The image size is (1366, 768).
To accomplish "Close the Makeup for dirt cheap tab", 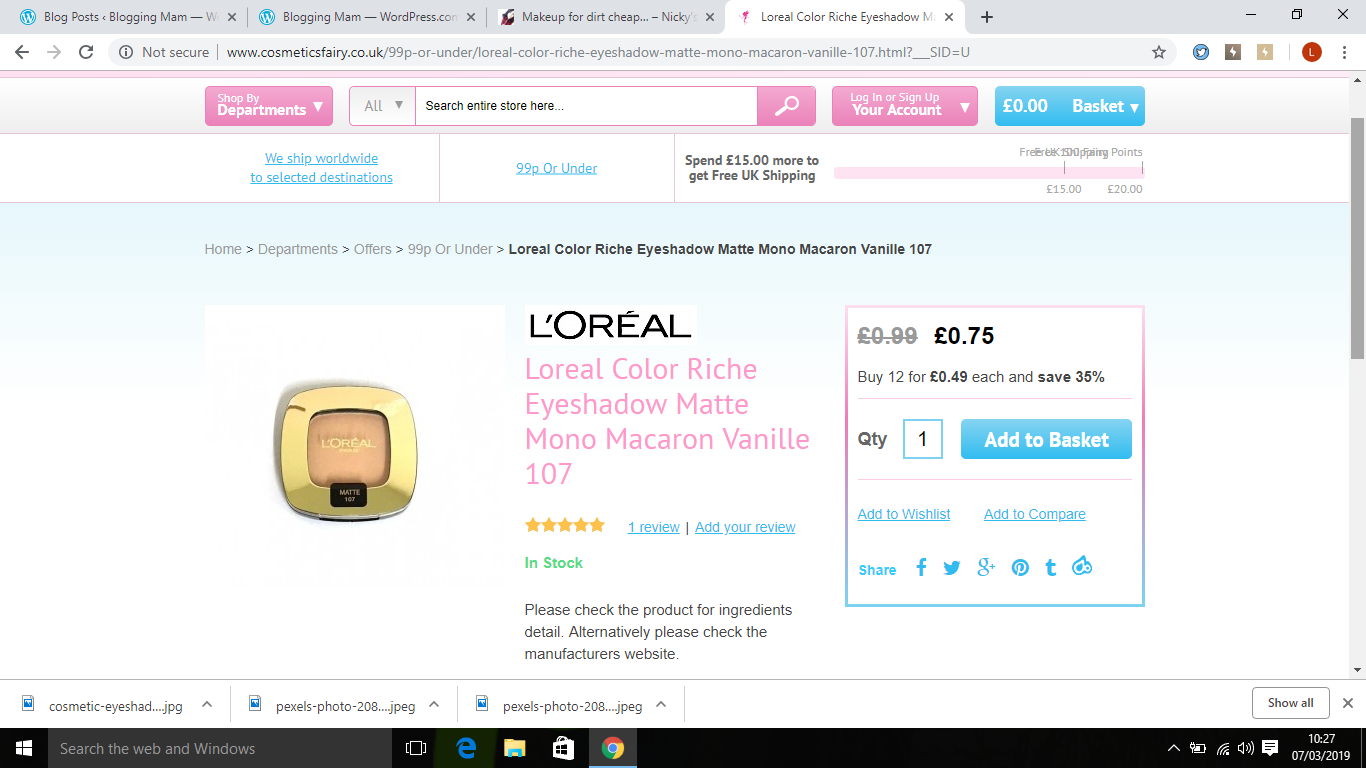I will point(709,17).
